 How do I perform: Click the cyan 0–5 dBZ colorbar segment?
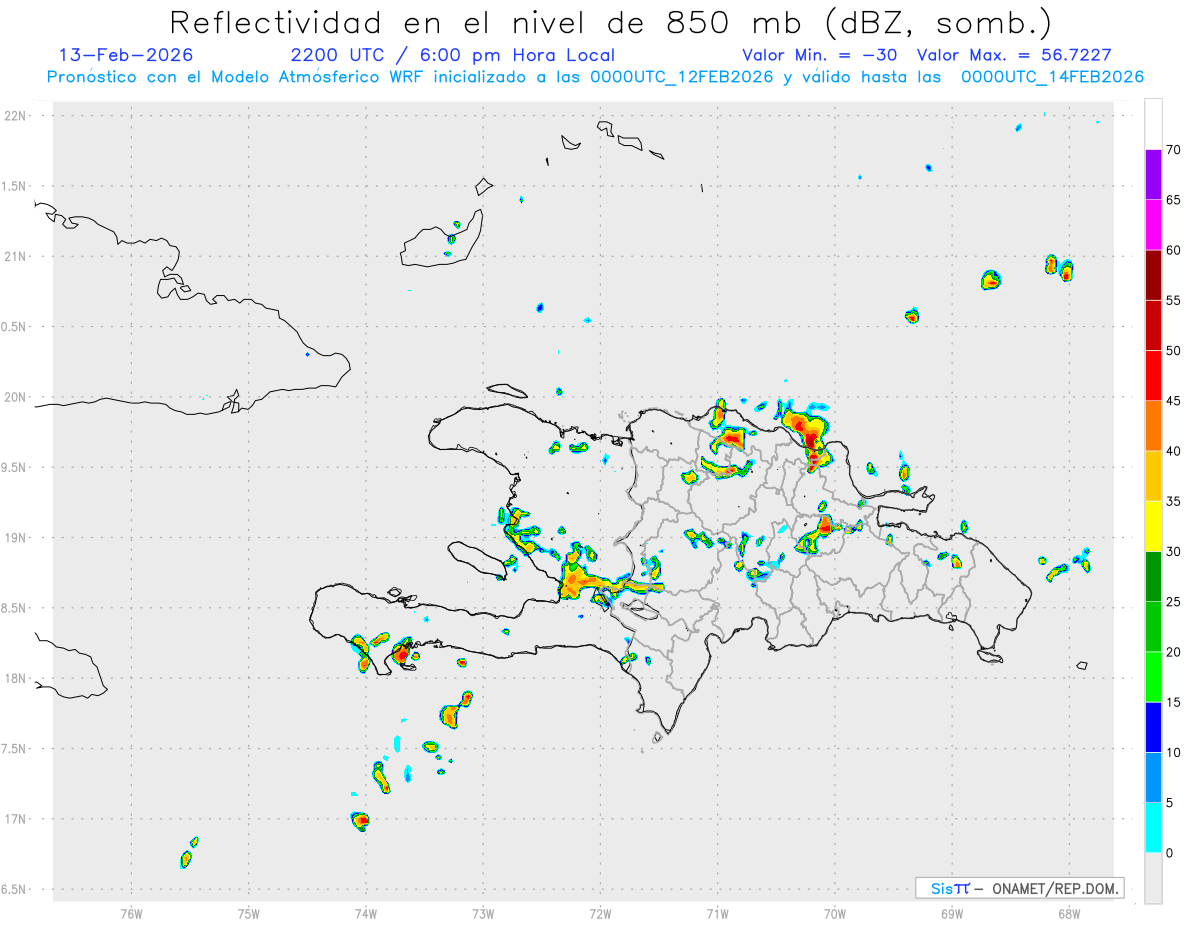(x=1153, y=828)
